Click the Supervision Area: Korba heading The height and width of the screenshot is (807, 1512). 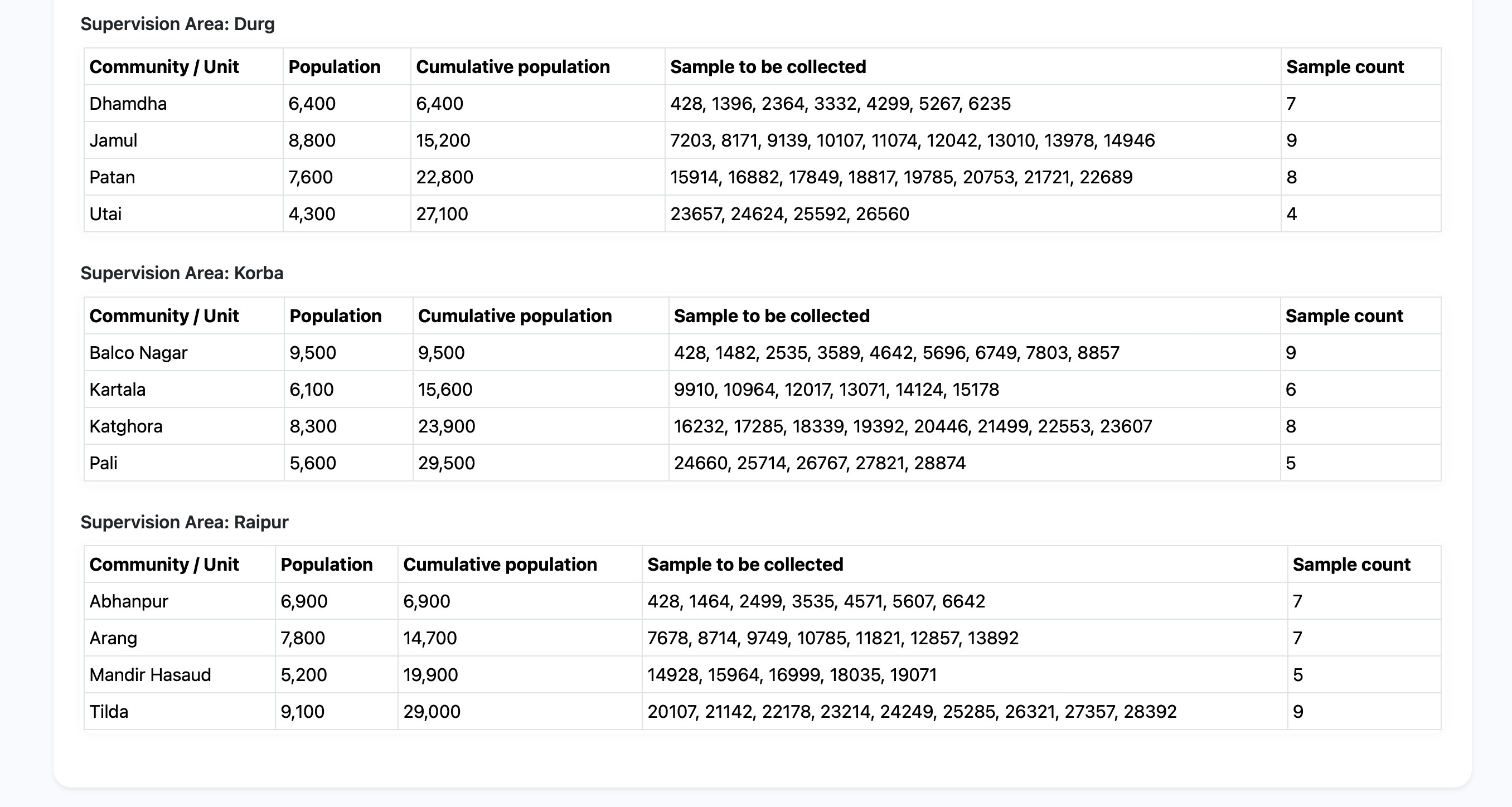click(181, 273)
